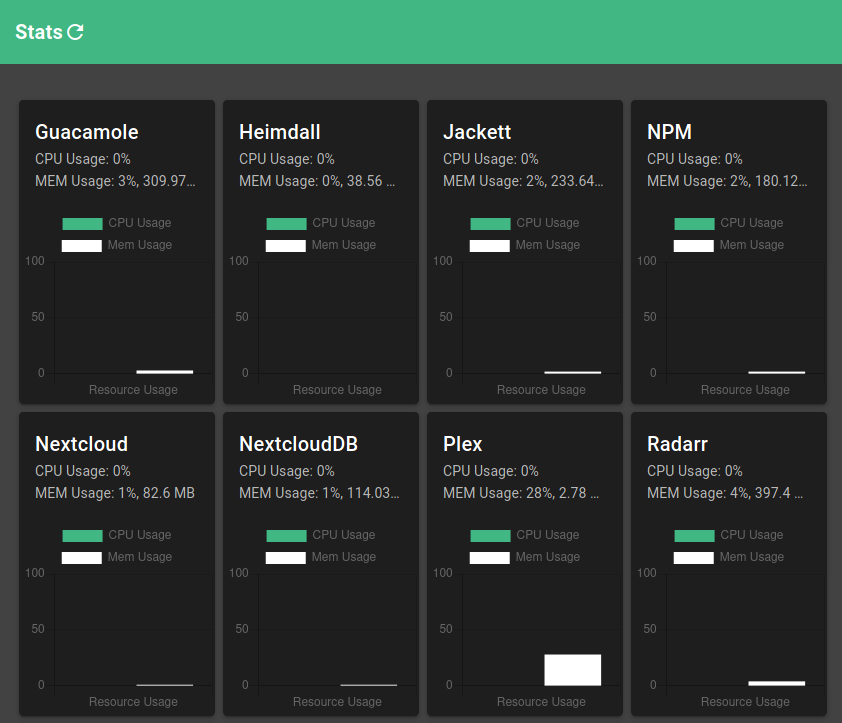Image resolution: width=842 pixels, height=723 pixels.
Task: Click 'Mem Usage' legend label in NPM card
Action: (752, 245)
